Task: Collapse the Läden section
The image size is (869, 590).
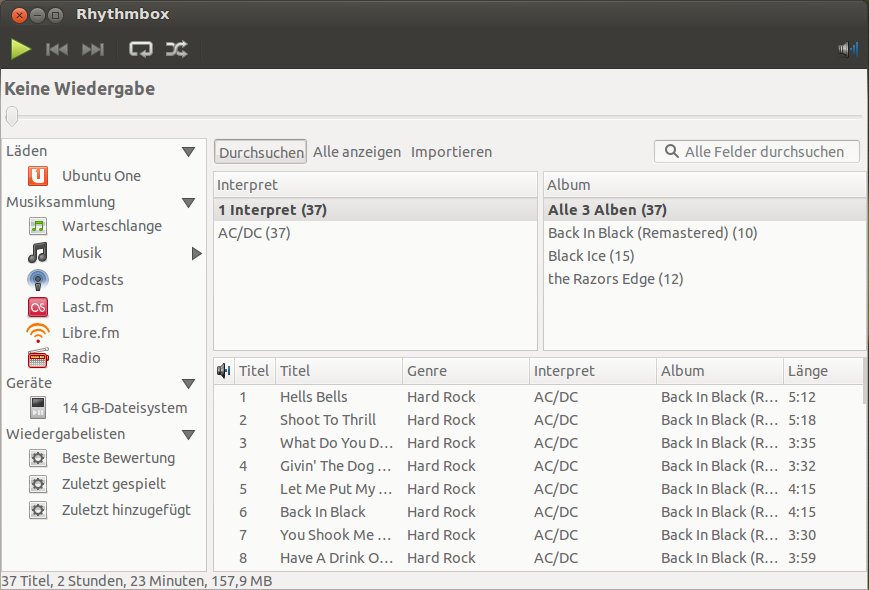Action: coord(188,151)
